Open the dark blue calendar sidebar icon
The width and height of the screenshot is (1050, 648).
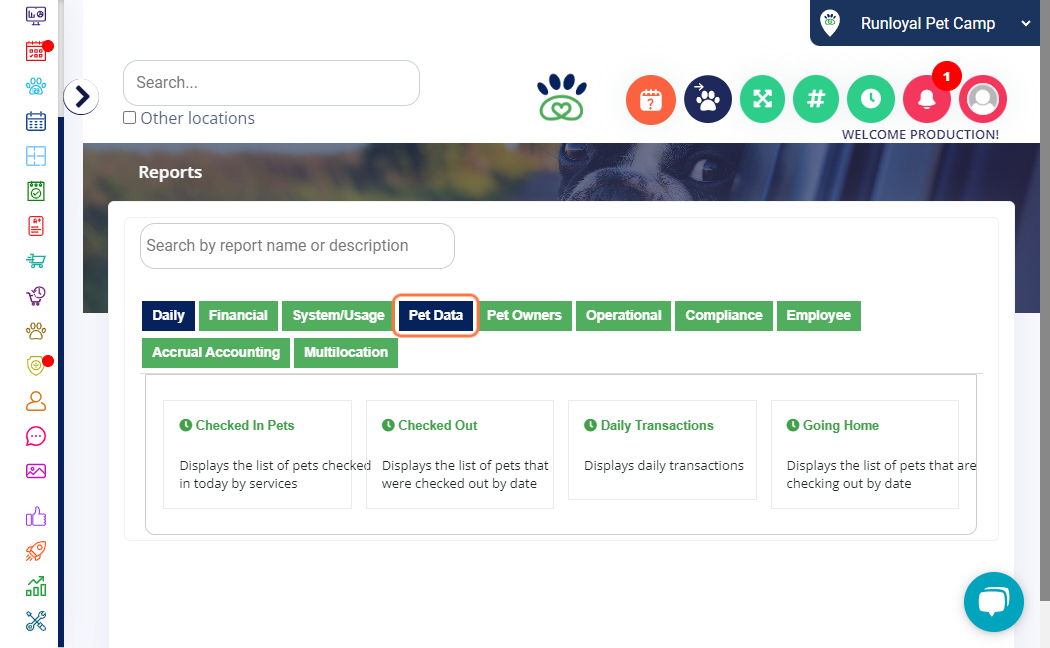35,121
